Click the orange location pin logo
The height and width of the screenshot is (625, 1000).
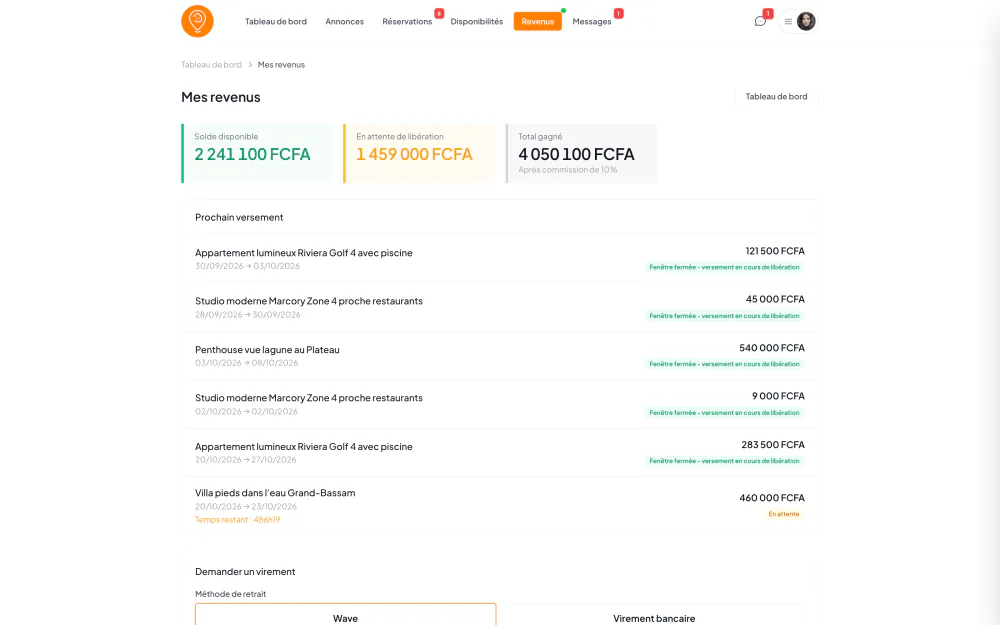pos(197,21)
